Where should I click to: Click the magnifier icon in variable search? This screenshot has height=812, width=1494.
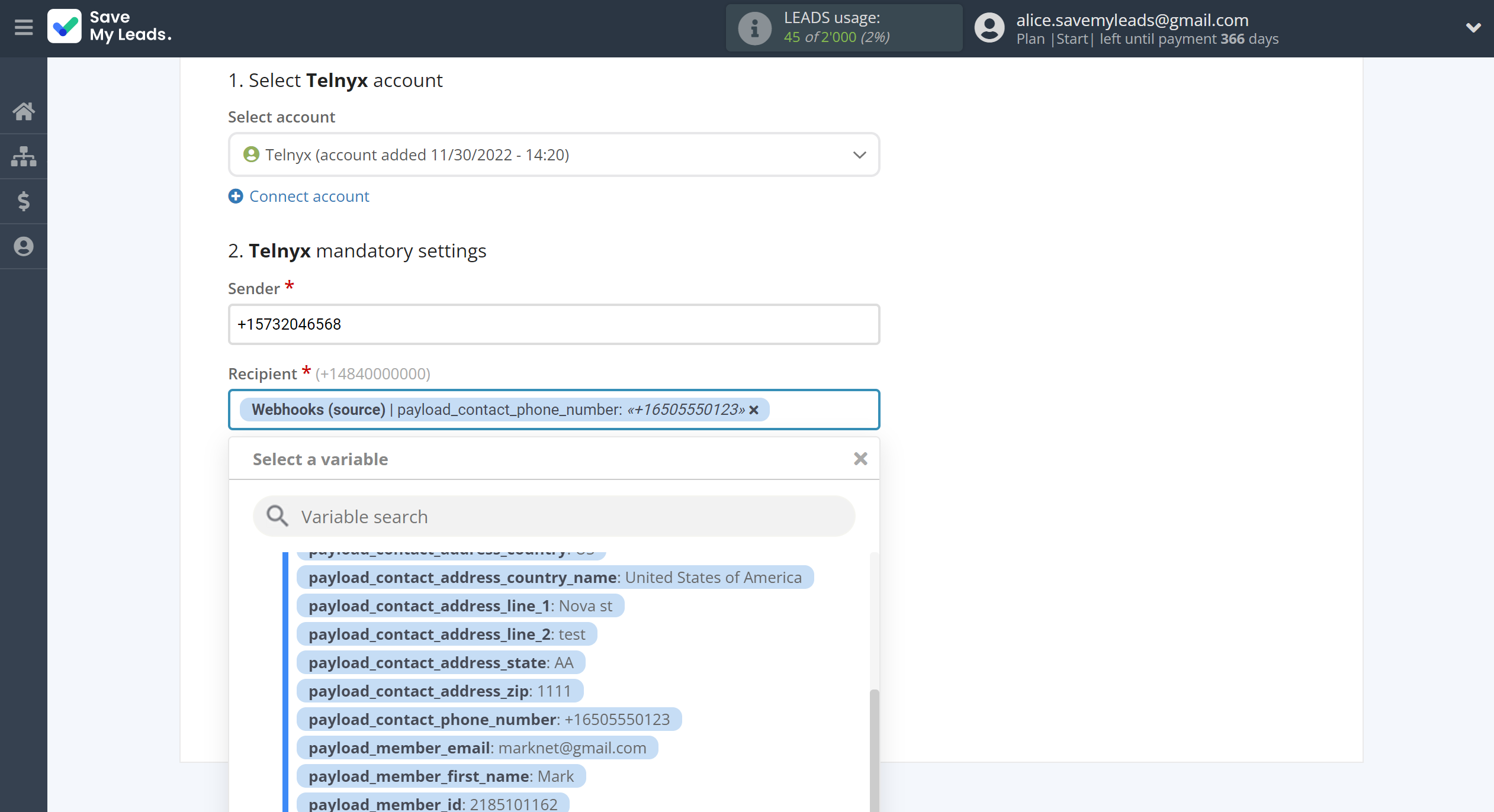point(277,516)
